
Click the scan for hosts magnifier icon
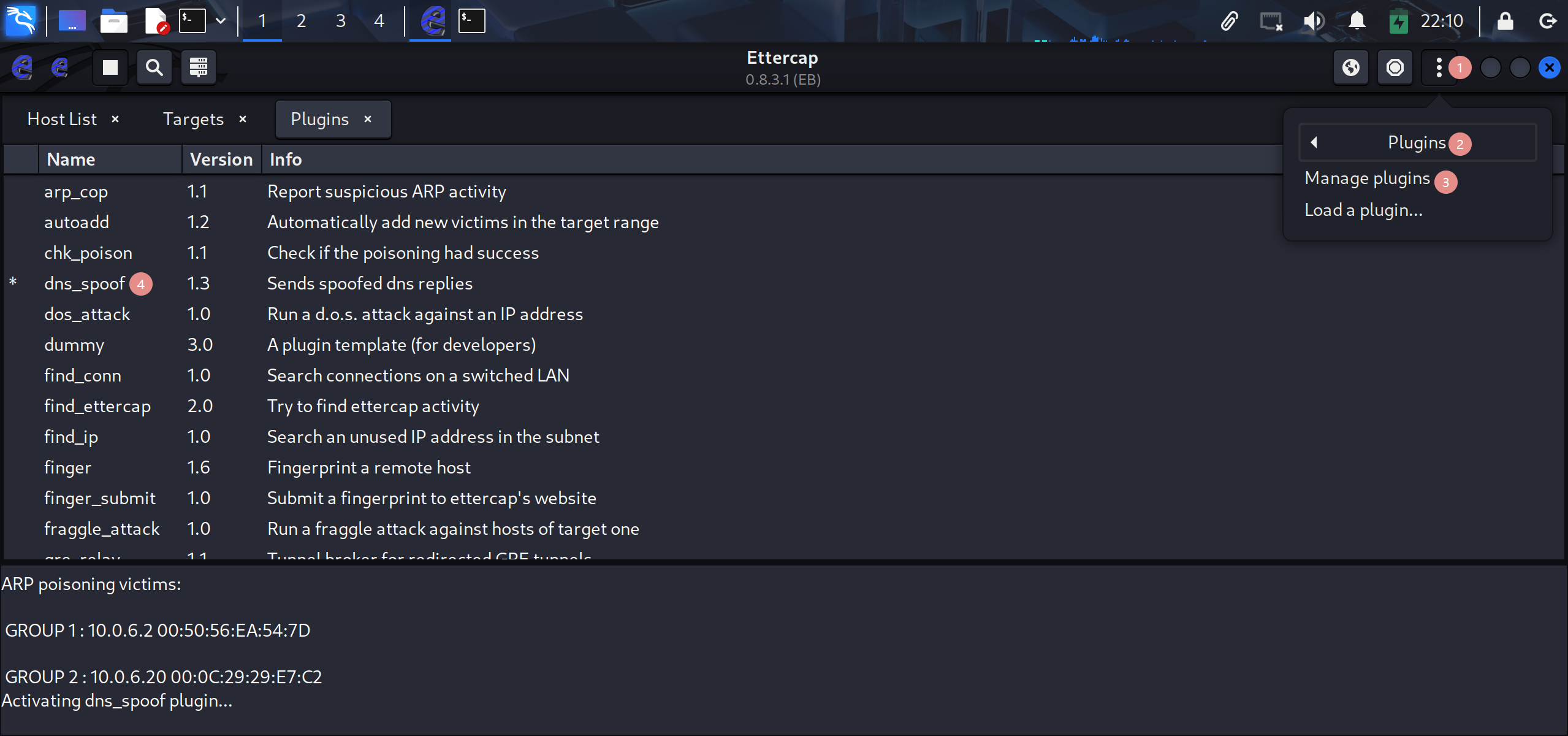point(154,67)
